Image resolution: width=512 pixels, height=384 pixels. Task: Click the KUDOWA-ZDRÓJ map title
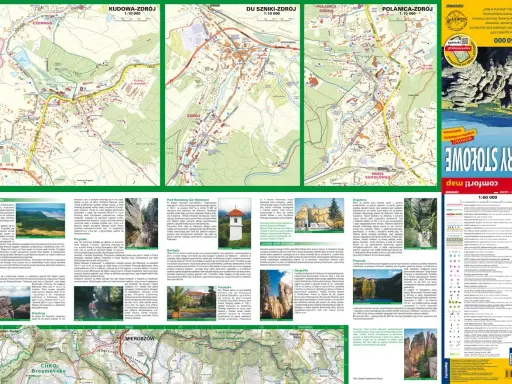pyautogui.click(x=132, y=9)
